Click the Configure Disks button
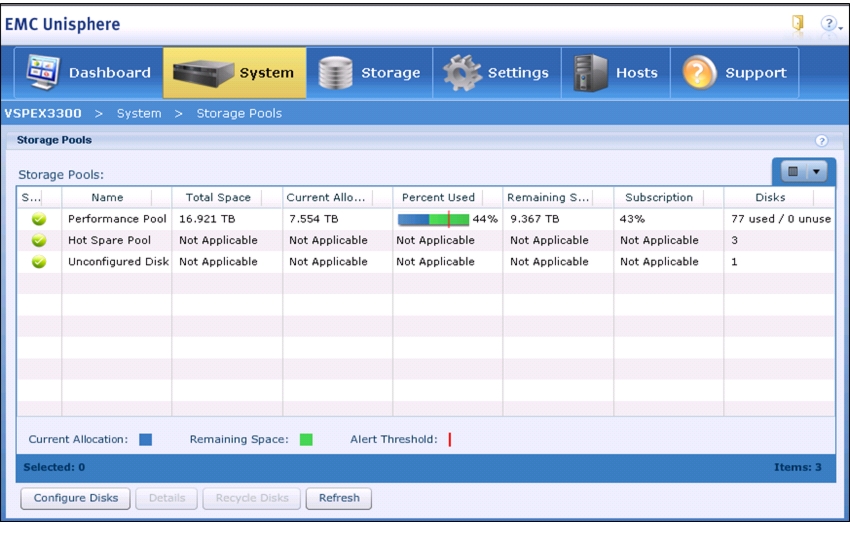The width and height of the screenshot is (850, 547). tap(75, 498)
